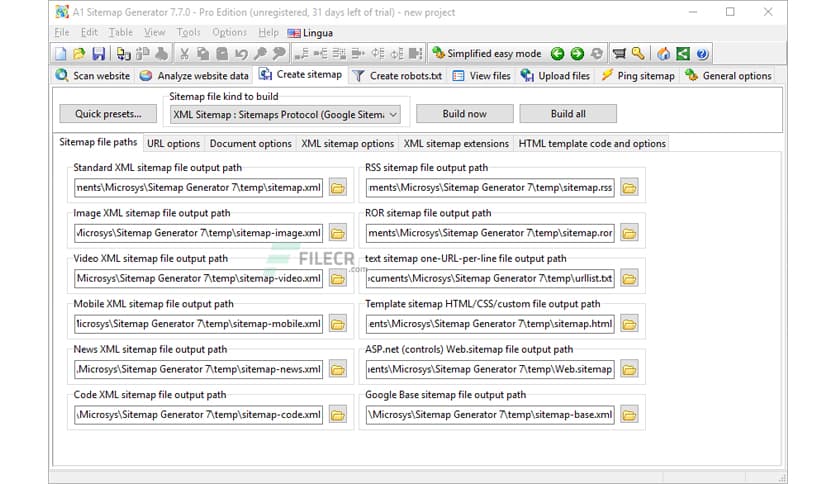This screenshot has height=484, width=836.
Task: Select the Create sitemap tab
Action: pos(301,75)
